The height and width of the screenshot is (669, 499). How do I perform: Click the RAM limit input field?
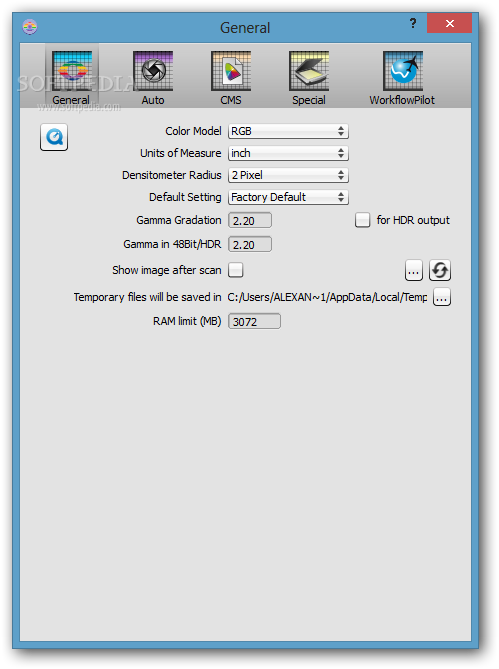coord(255,321)
